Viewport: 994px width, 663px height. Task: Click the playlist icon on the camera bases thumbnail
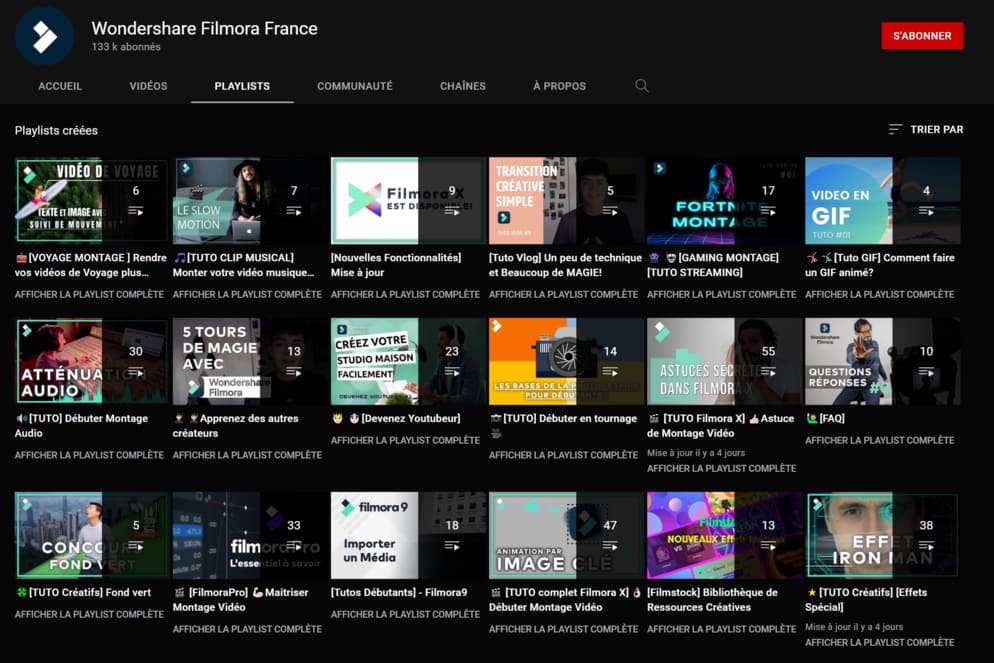click(x=610, y=372)
